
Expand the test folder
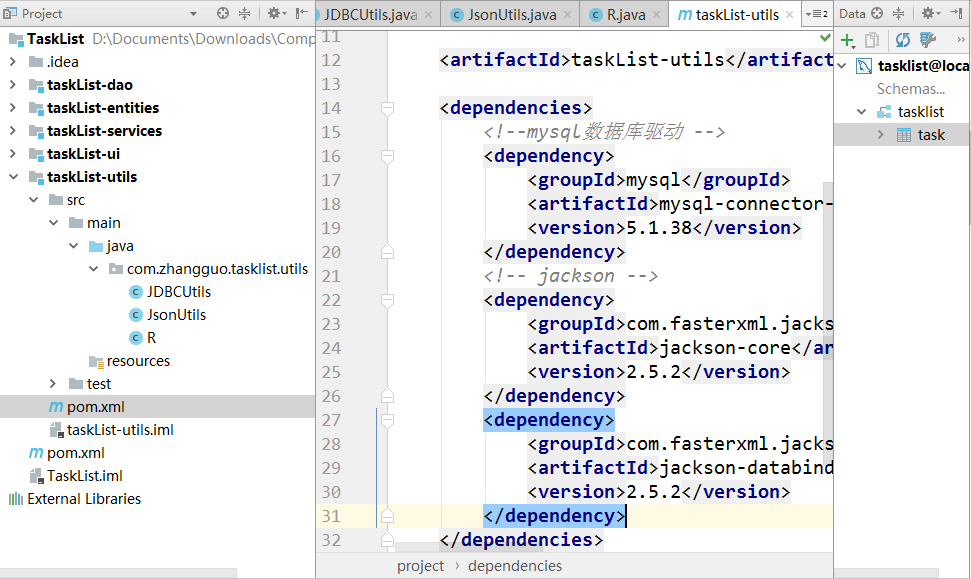53,383
